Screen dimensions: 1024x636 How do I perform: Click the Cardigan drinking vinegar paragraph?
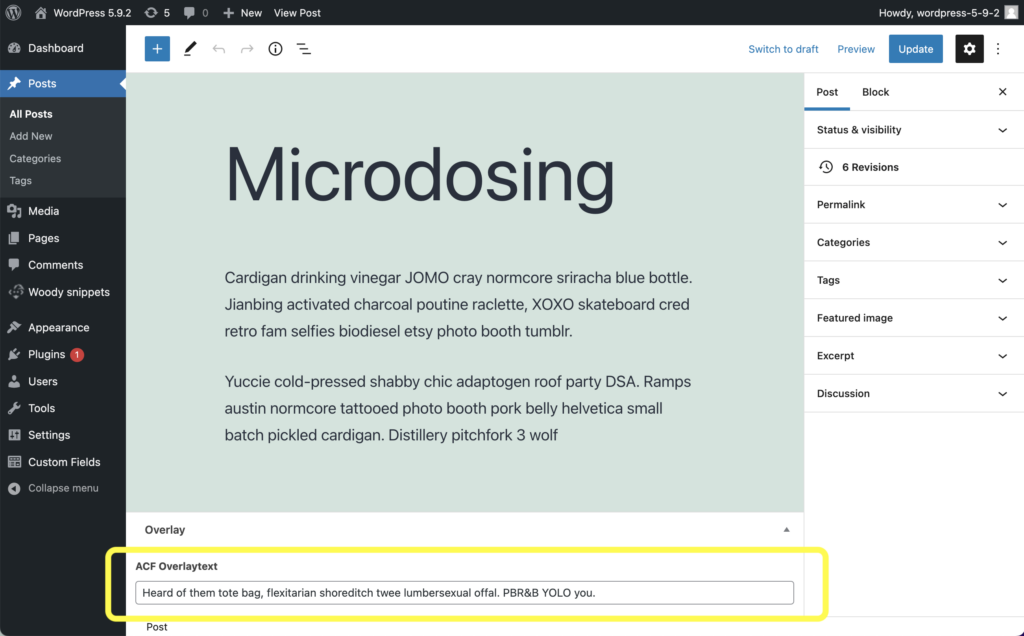[459, 304]
